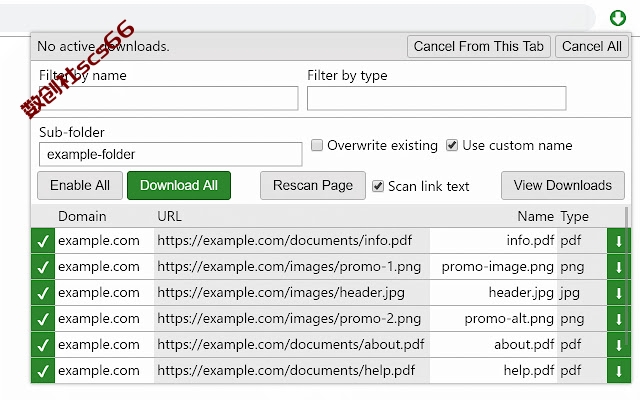Open View Downloads
640x400 pixels.
(x=563, y=185)
